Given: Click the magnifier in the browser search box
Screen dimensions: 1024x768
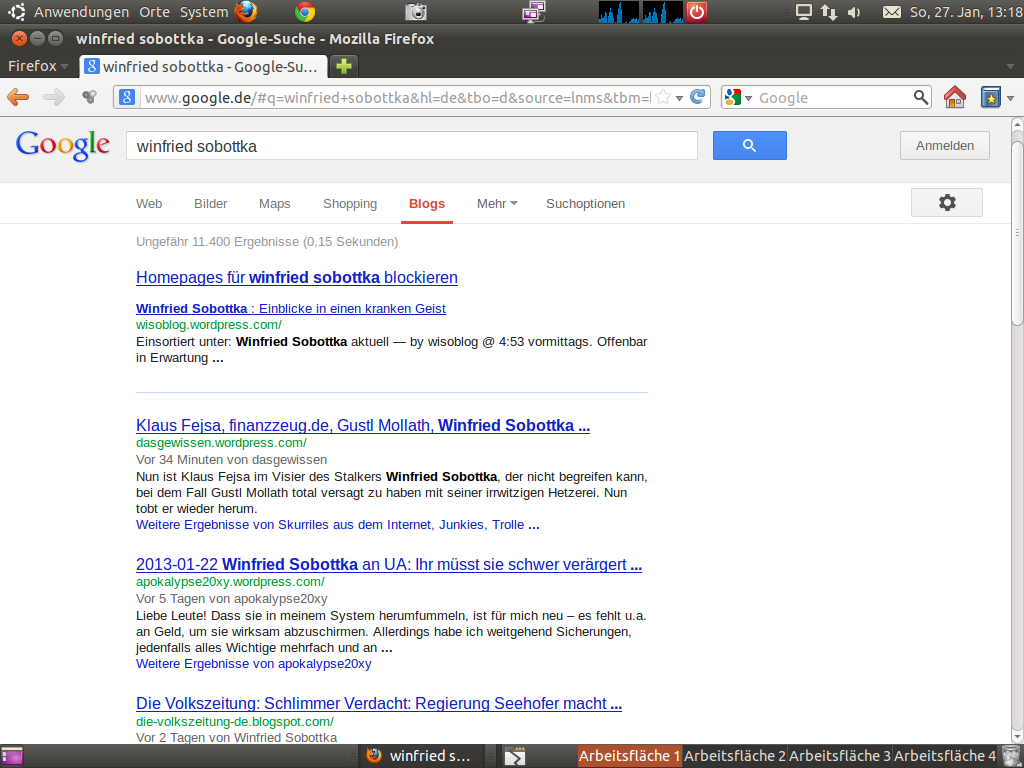Looking at the screenshot, I should click(x=921, y=97).
